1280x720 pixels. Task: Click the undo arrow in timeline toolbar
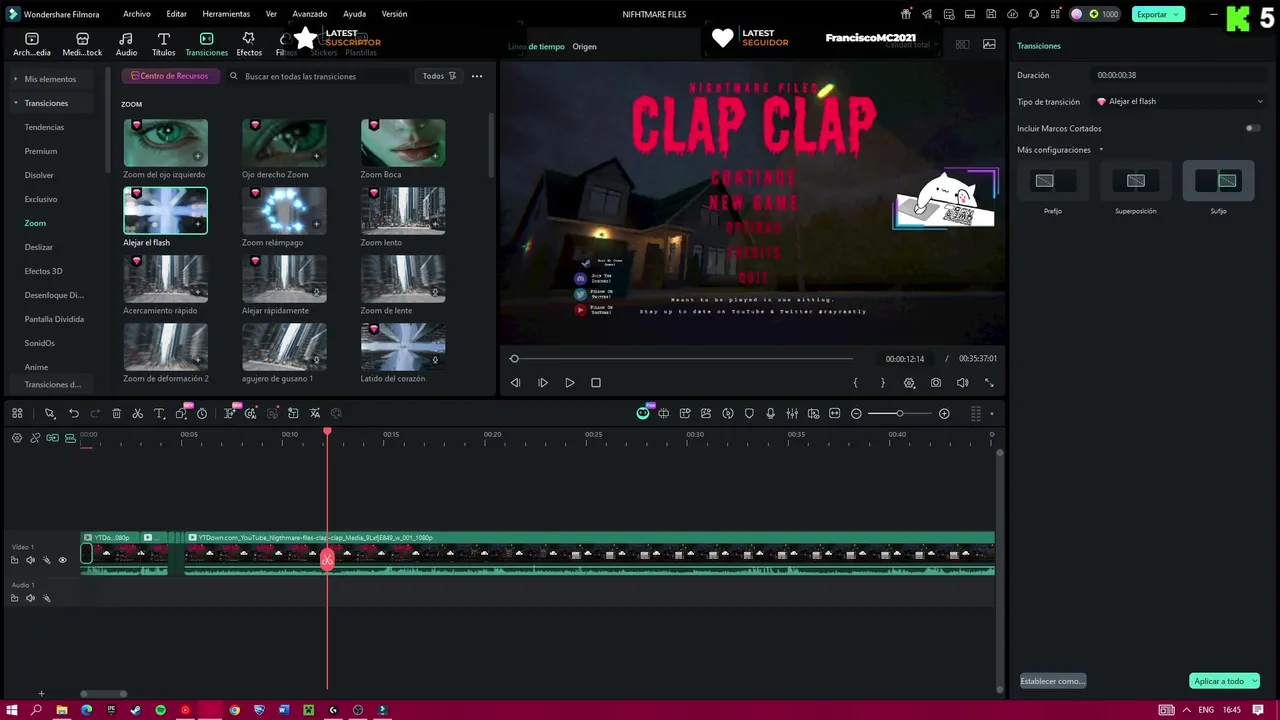click(x=74, y=413)
